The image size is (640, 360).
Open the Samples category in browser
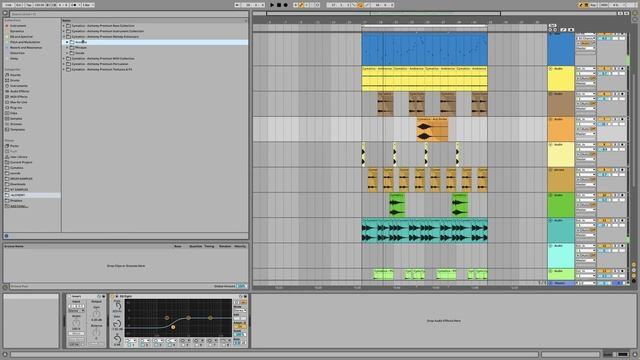pos(16,118)
